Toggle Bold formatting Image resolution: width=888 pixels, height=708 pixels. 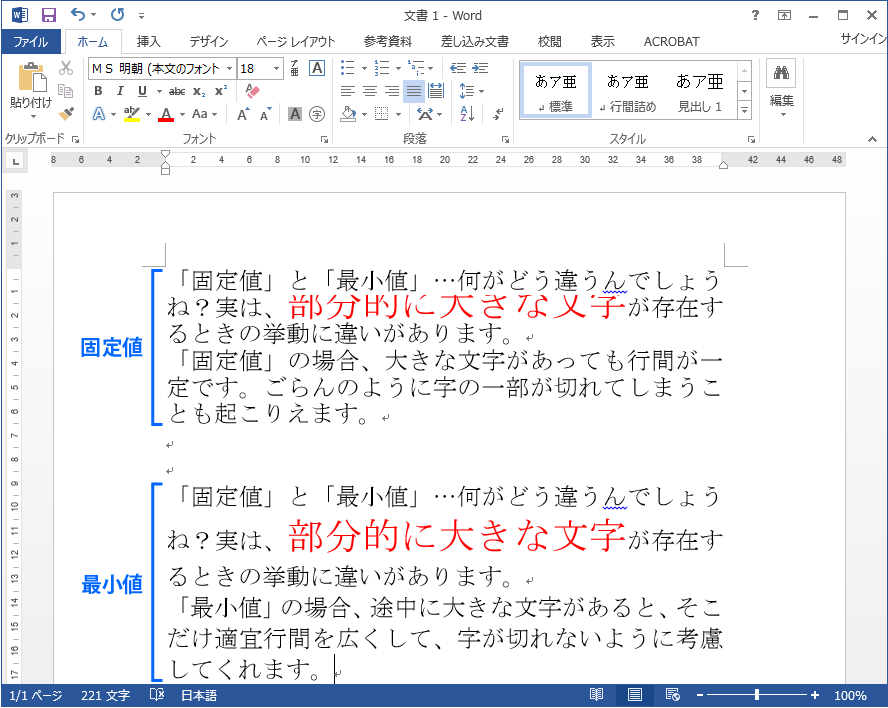click(98, 91)
